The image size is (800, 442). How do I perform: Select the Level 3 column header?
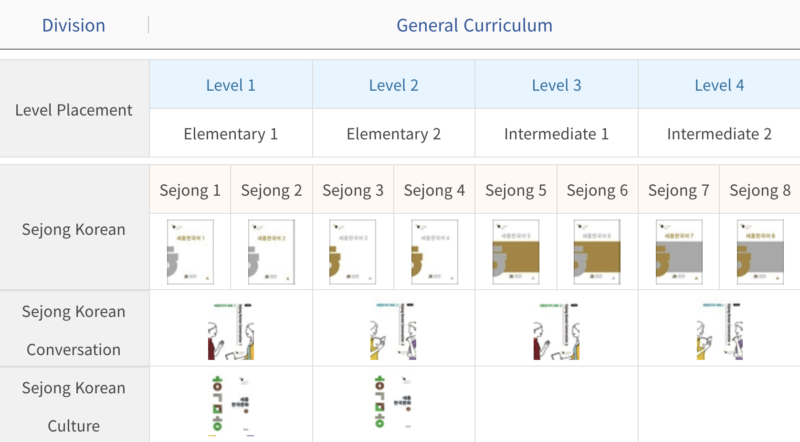(x=557, y=85)
